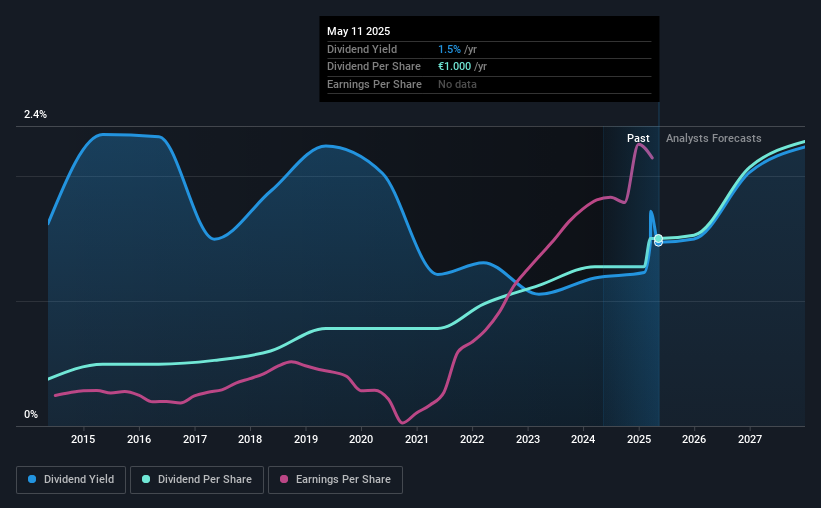
Task: Click the Analysts Forecasts region label
Action: [x=714, y=138]
